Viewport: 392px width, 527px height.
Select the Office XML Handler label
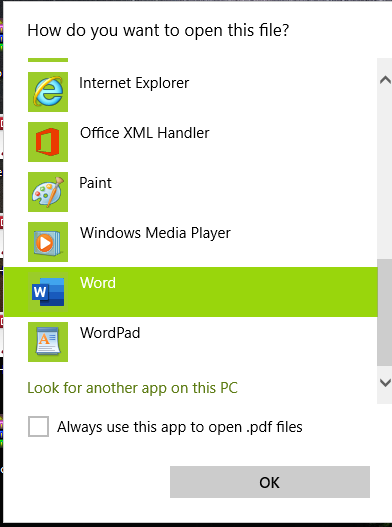click(x=145, y=133)
